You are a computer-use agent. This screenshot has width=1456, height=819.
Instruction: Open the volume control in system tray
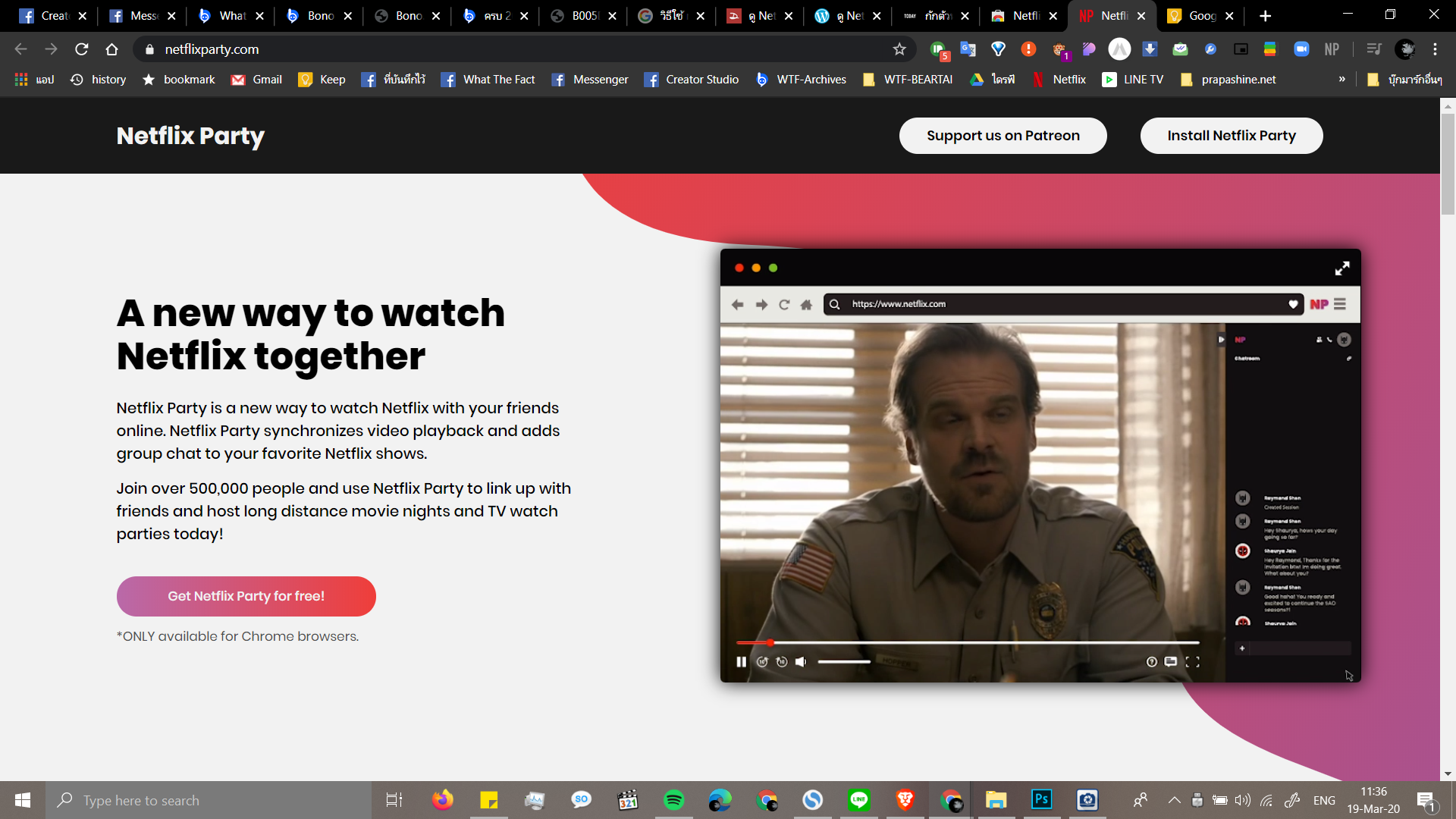point(1242,800)
